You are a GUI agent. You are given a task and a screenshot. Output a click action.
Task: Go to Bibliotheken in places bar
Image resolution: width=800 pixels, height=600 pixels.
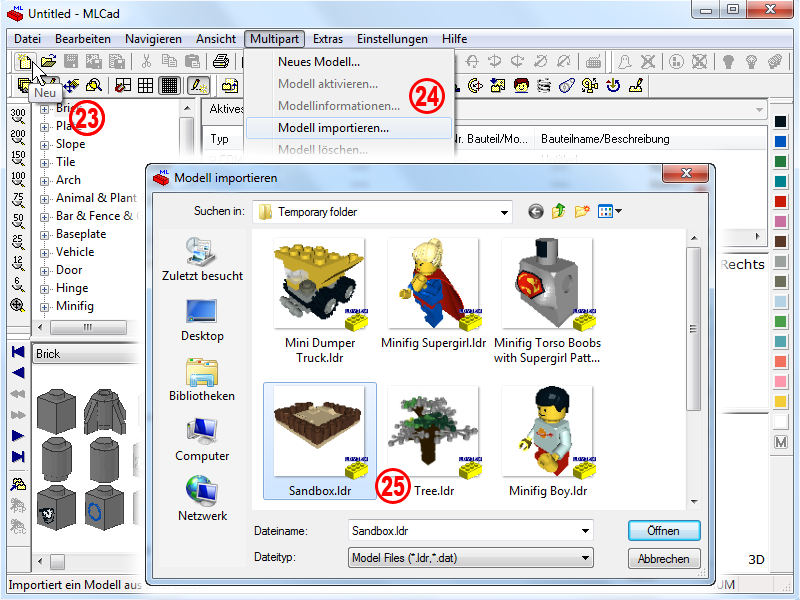pos(202,380)
